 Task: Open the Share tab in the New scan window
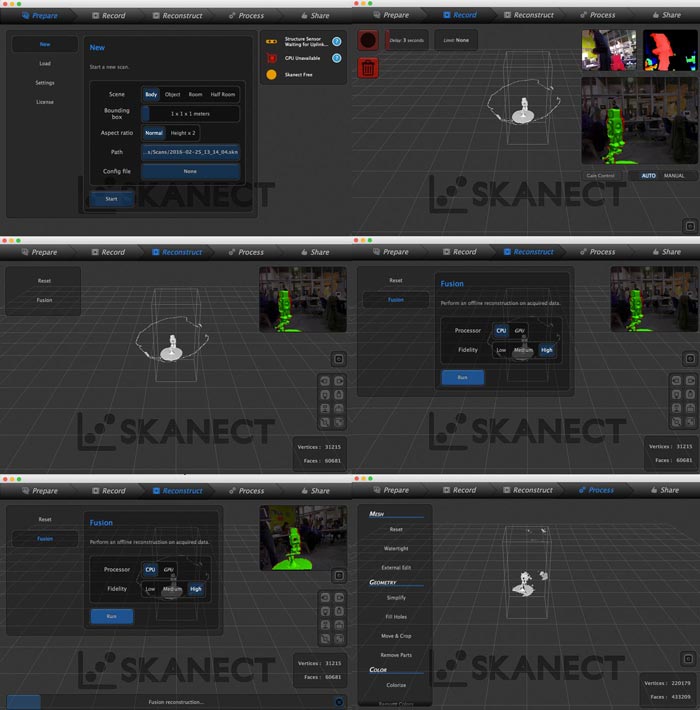(x=315, y=15)
